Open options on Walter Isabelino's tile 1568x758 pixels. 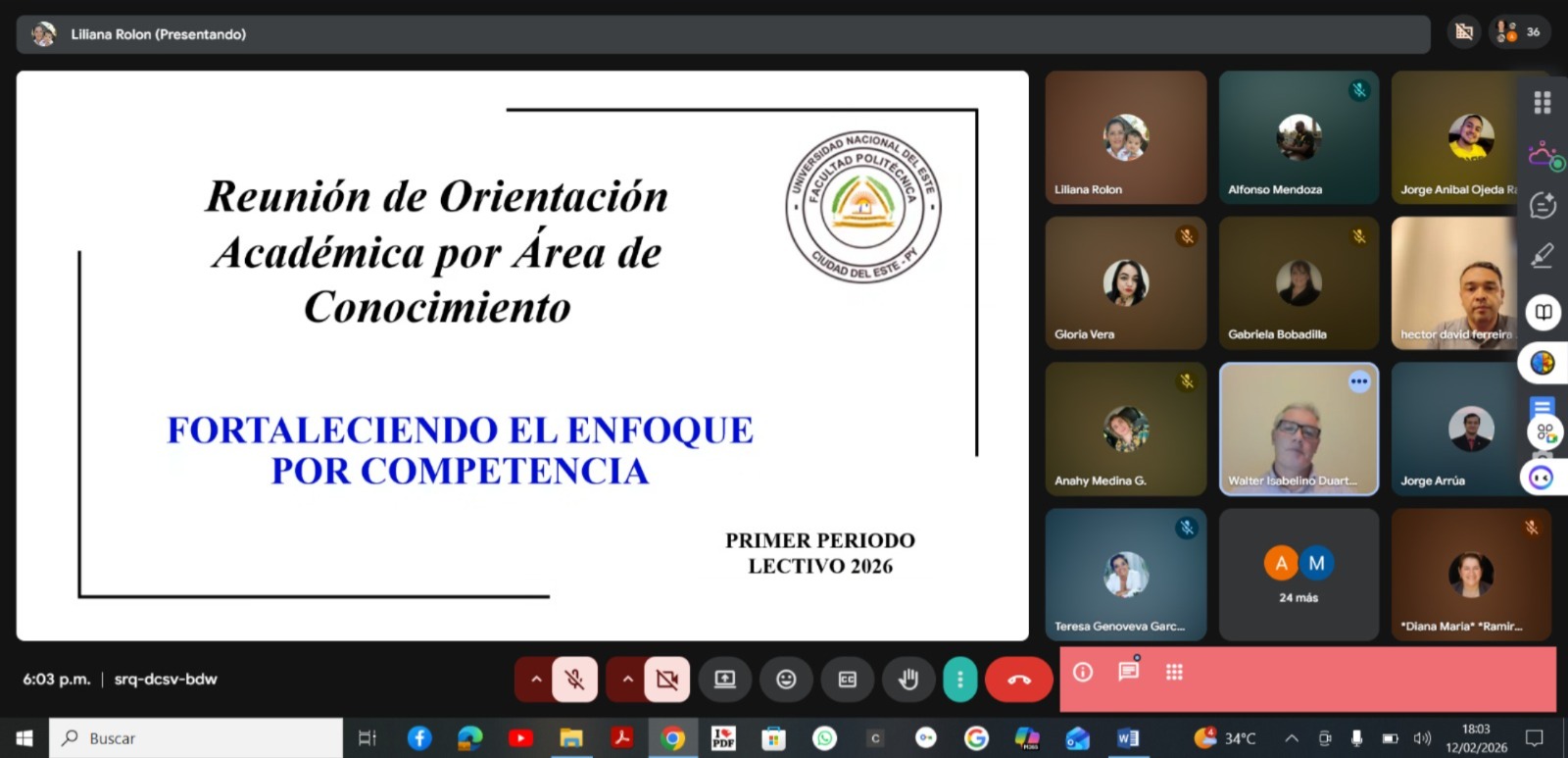[x=1358, y=382]
